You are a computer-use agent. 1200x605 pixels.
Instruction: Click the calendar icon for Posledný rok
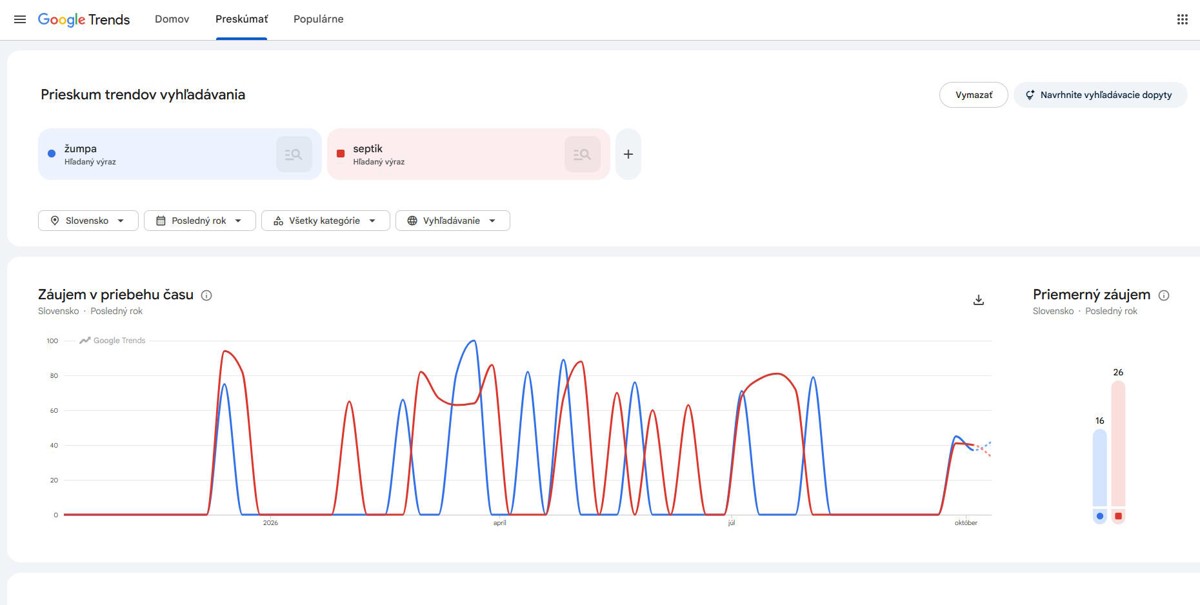click(x=160, y=221)
